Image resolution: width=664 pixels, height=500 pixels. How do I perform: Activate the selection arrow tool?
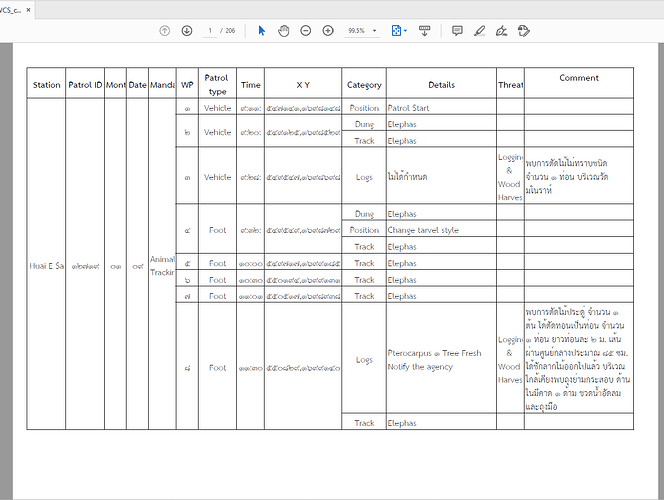[262, 31]
